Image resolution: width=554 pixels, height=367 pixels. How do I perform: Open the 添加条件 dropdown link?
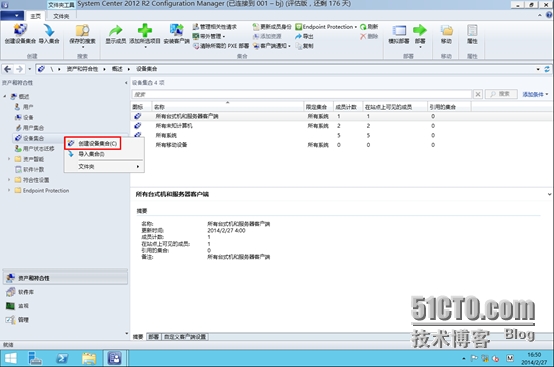click(535, 94)
